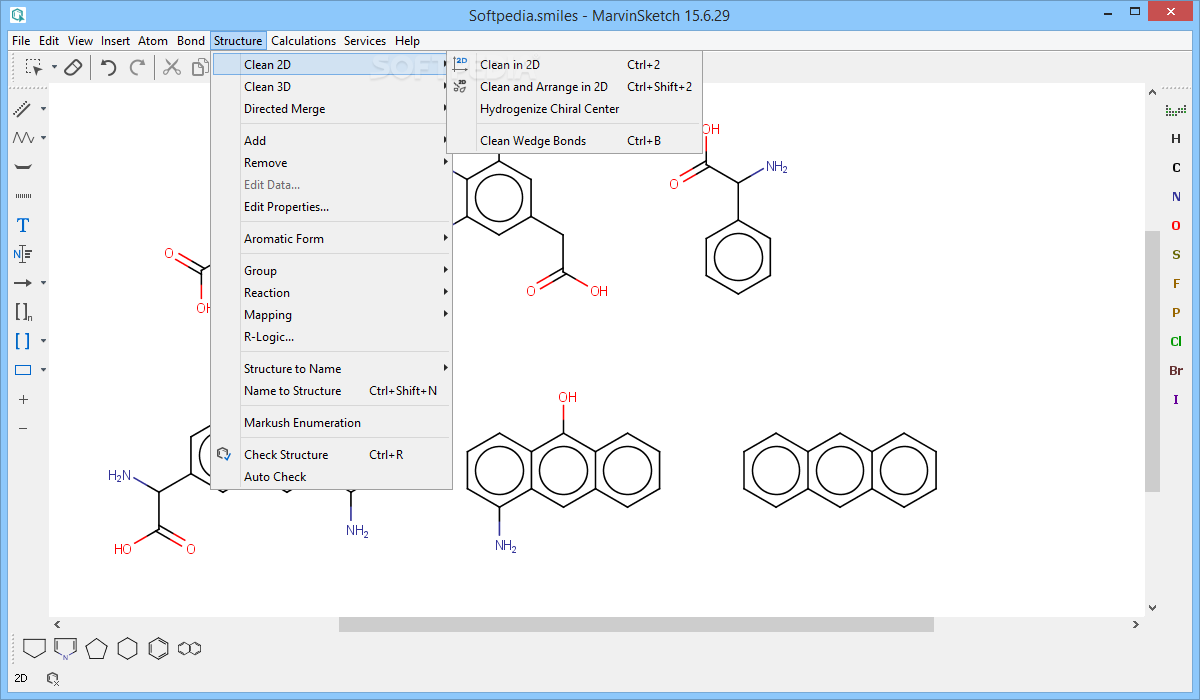The image size is (1200, 700).
Task: Select the blue bracket tool
Action: coord(23,341)
